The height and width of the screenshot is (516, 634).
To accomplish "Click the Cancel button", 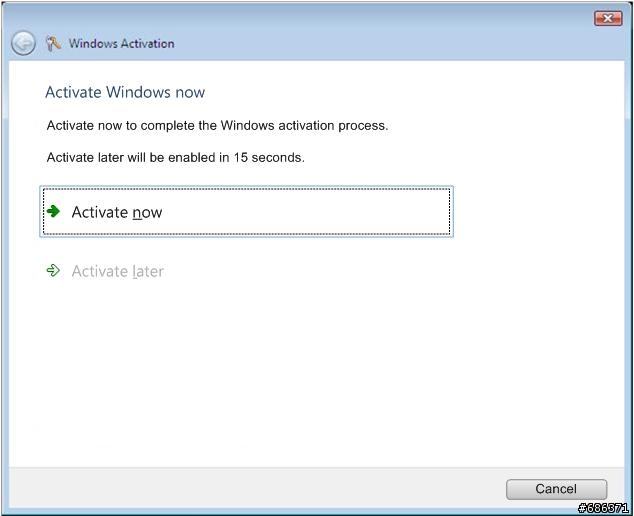I will click(x=556, y=489).
